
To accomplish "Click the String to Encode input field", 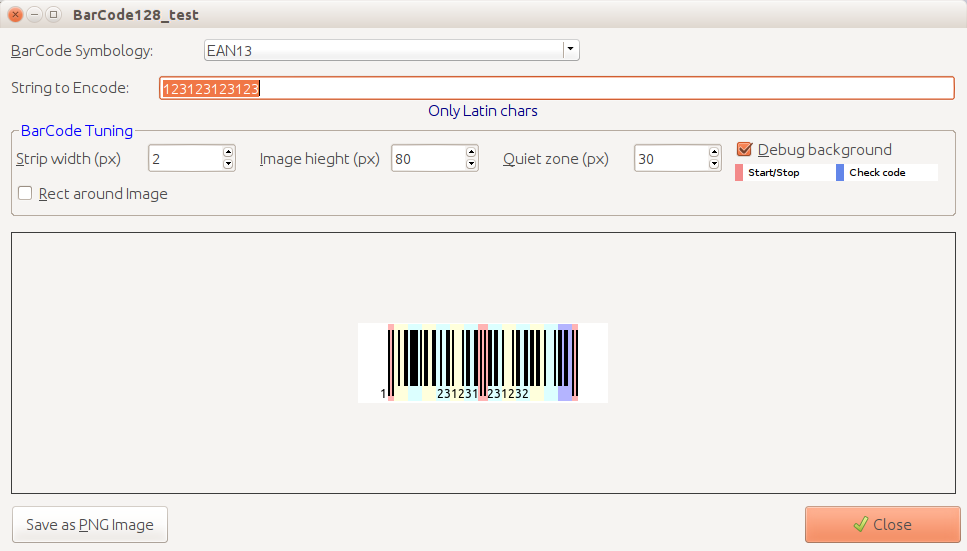I will (x=556, y=88).
